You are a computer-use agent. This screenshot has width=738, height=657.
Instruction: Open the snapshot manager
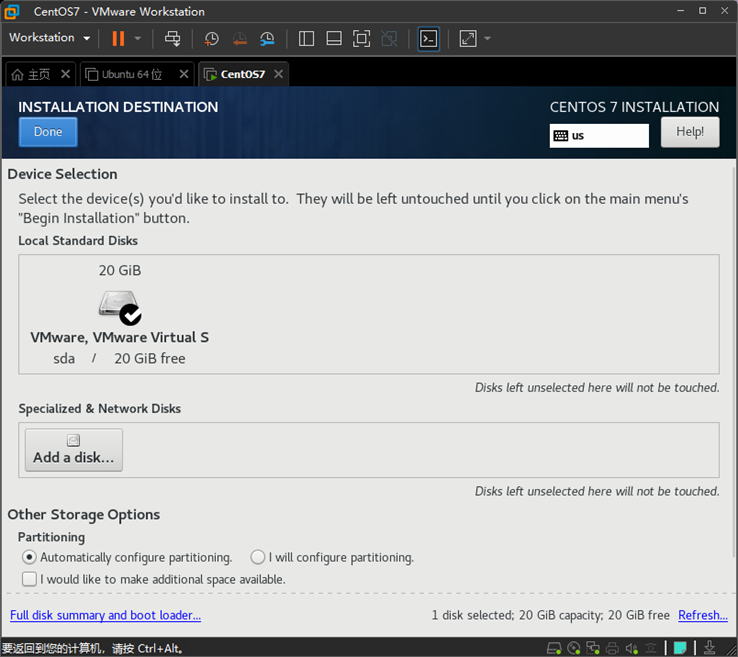[x=267, y=39]
